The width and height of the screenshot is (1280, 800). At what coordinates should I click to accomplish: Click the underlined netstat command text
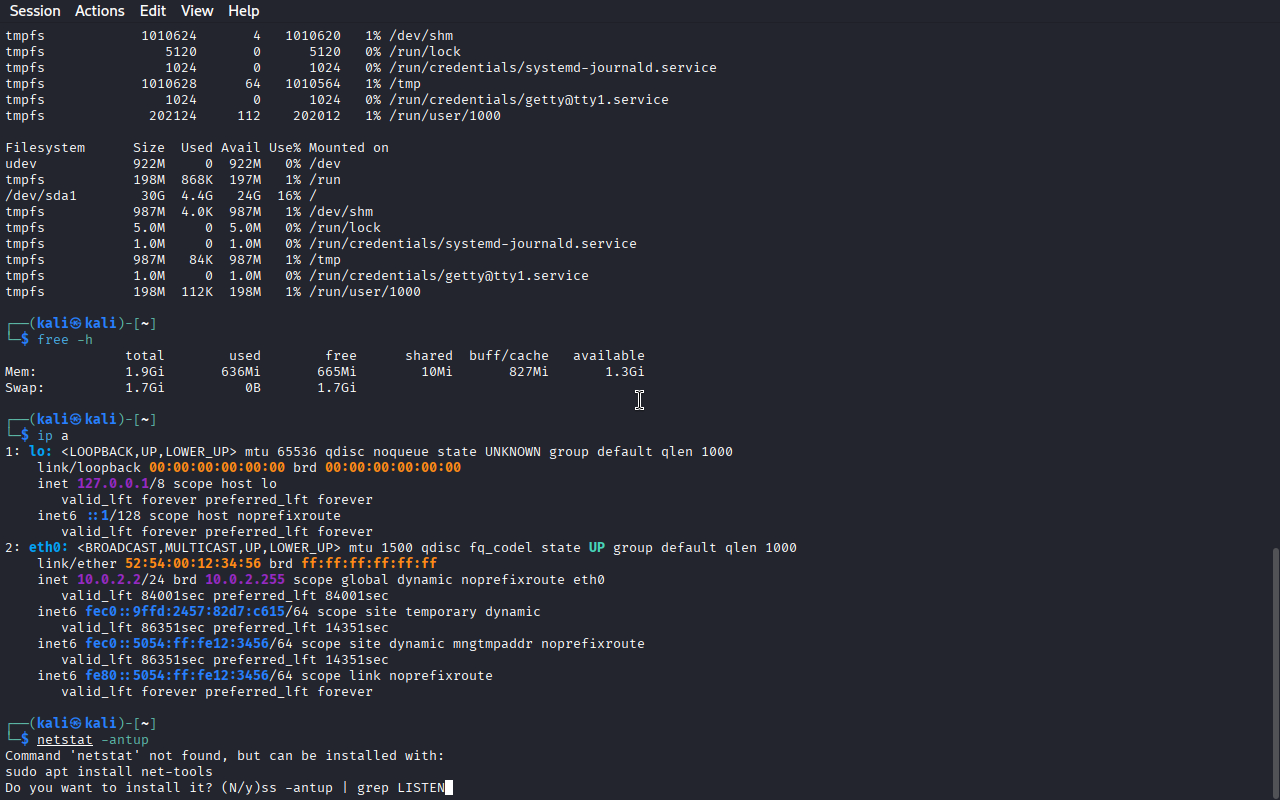(64, 740)
